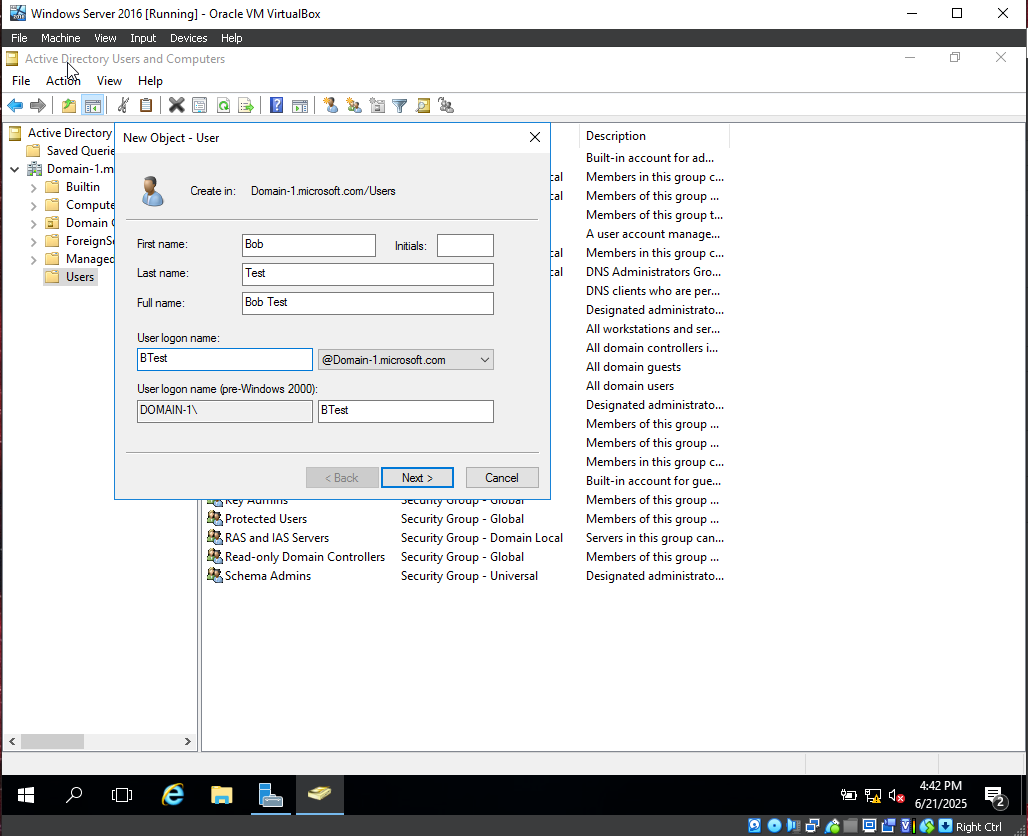Open the File menu of Active Directory
The height and width of the screenshot is (836, 1028).
(21, 81)
